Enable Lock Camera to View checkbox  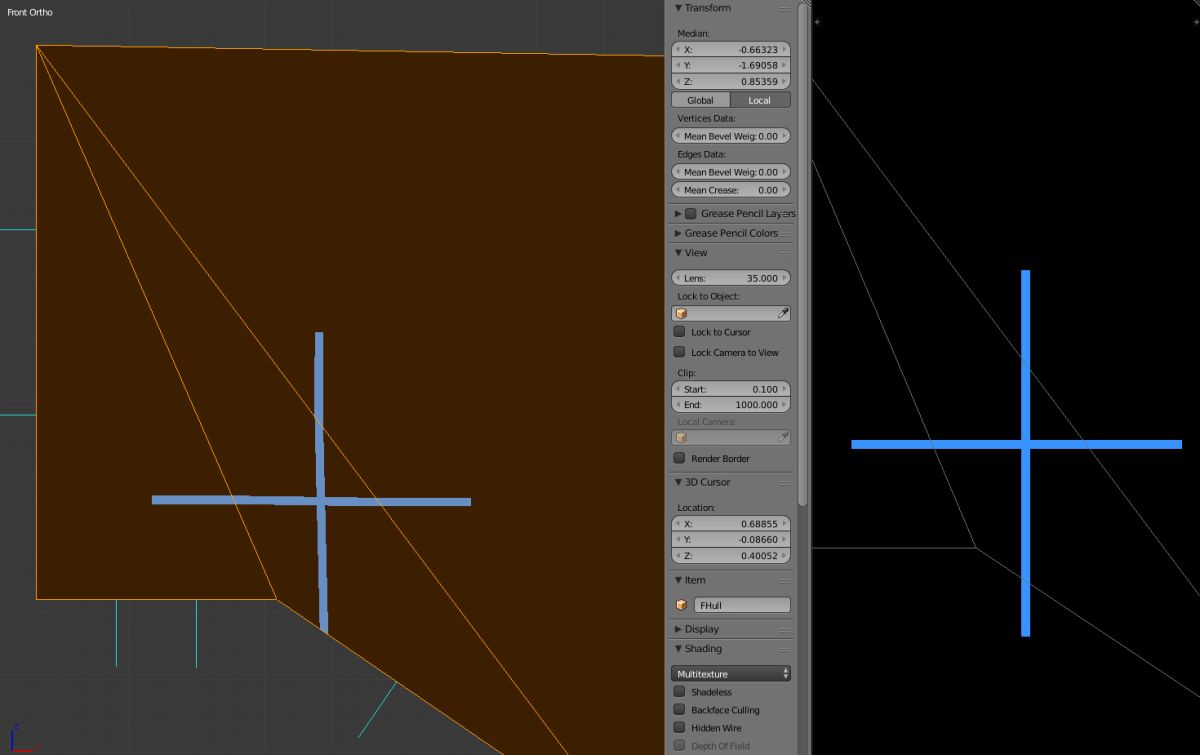click(679, 352)
